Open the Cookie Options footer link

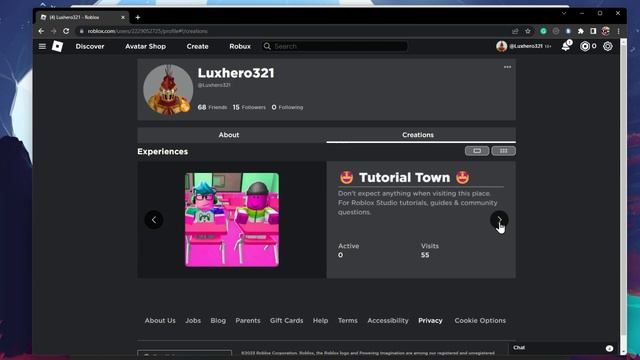click(480, 321)
